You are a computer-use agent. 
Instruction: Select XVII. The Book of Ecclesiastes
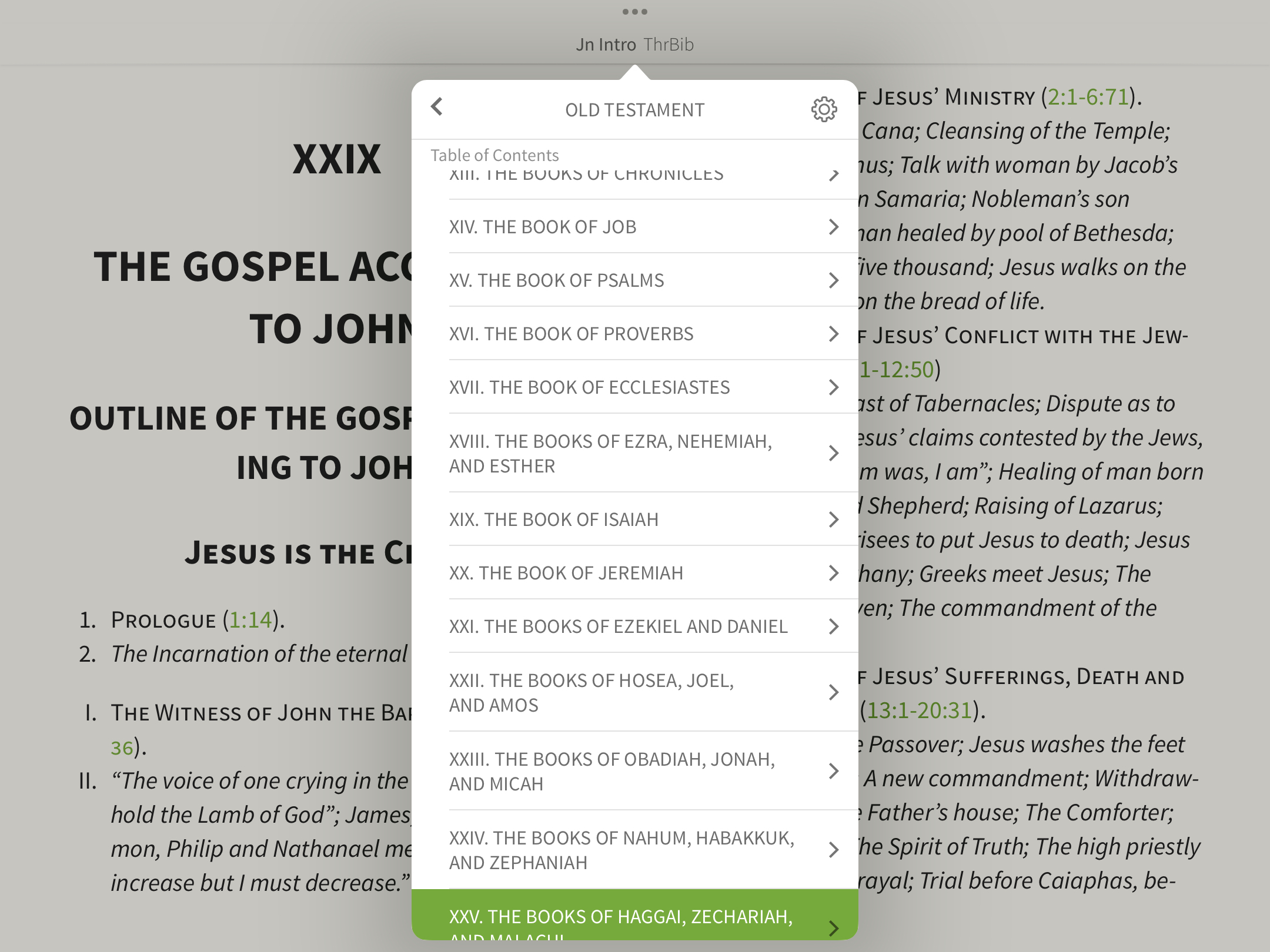click(589, 387)
